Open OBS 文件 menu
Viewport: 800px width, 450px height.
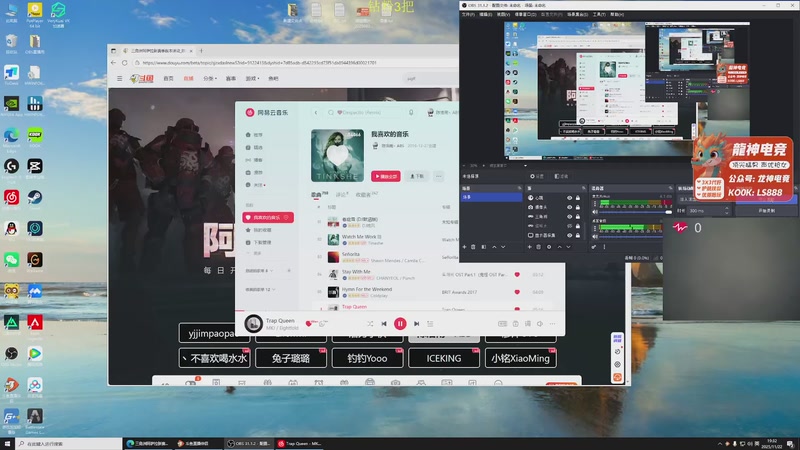(x=468, y=14)
